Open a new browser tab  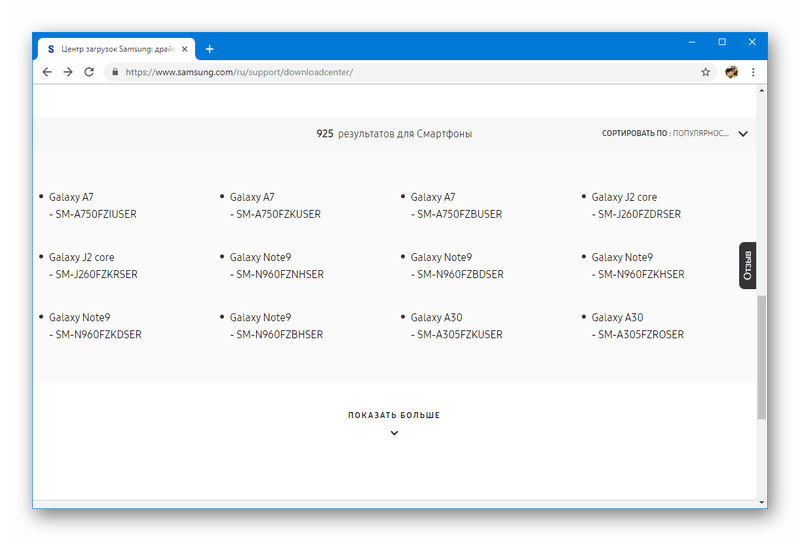click(209, 49)
